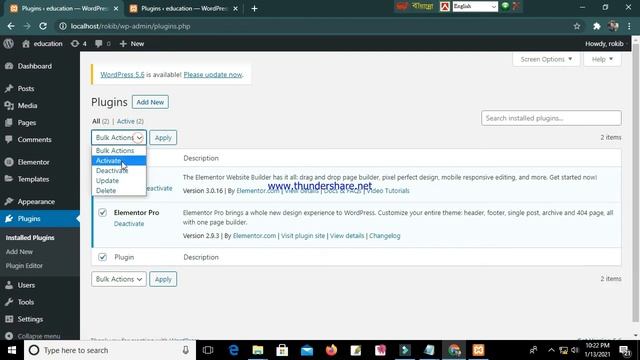Click the Collapse menu arrow icon
Screen dimensions: 640x360
tap(9, 336)
